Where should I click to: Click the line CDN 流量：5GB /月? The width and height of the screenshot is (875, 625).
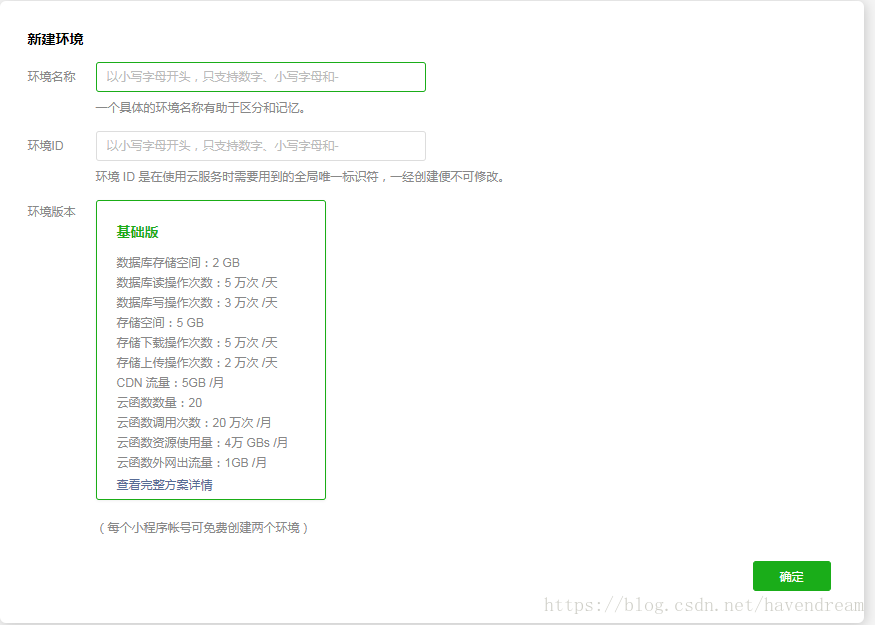tap(170, 383)
